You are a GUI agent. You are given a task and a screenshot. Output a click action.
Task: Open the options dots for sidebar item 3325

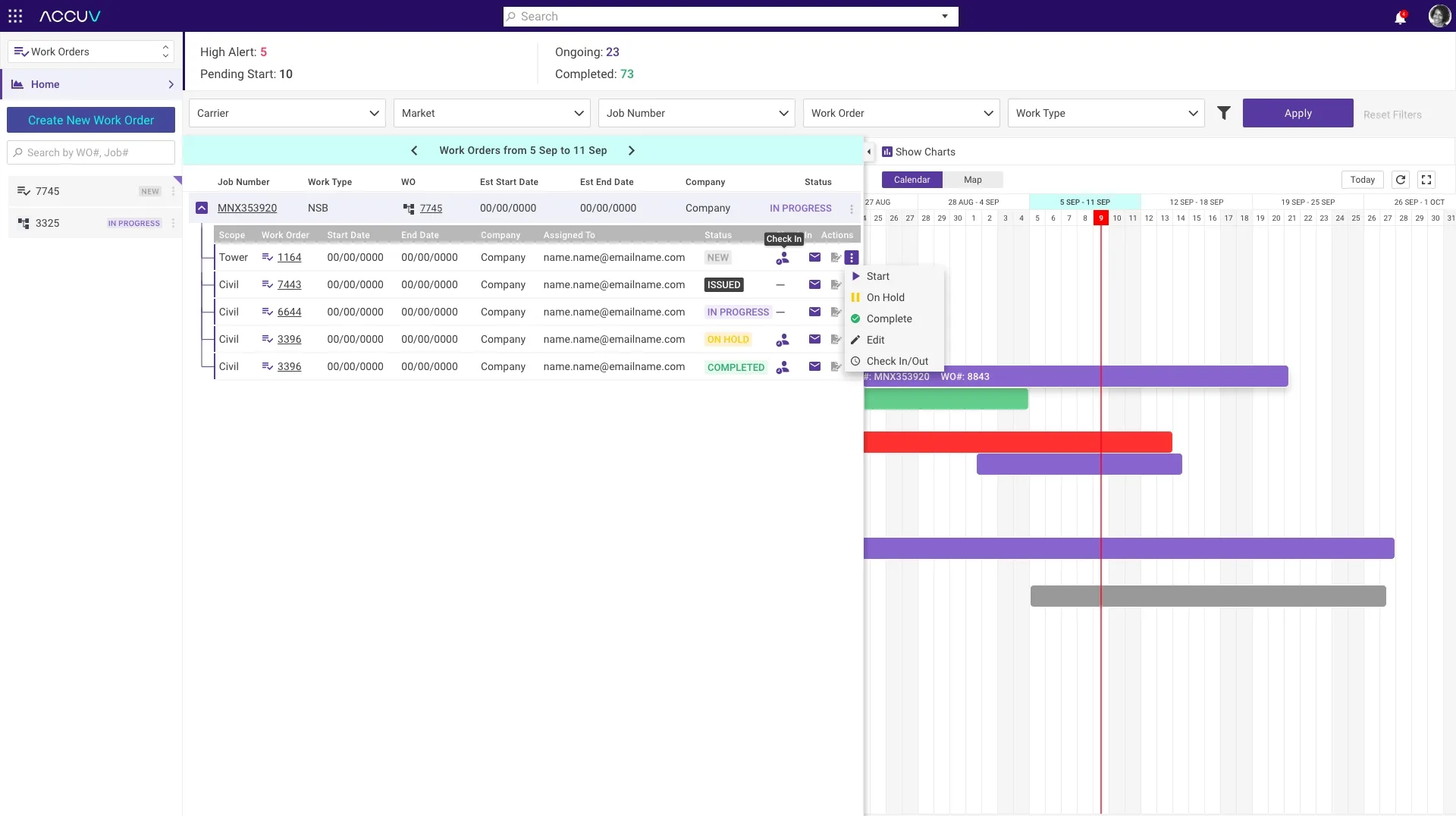coord(174,223)
